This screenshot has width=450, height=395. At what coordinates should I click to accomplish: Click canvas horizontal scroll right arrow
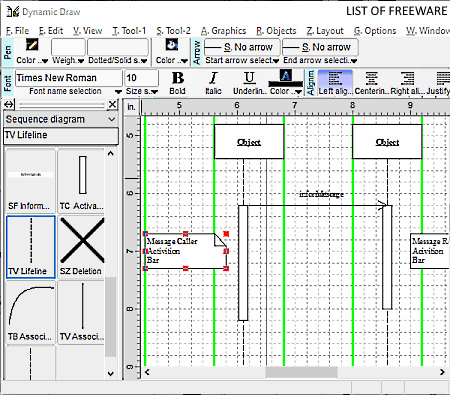pyautogui.click(x=442, y=372)
